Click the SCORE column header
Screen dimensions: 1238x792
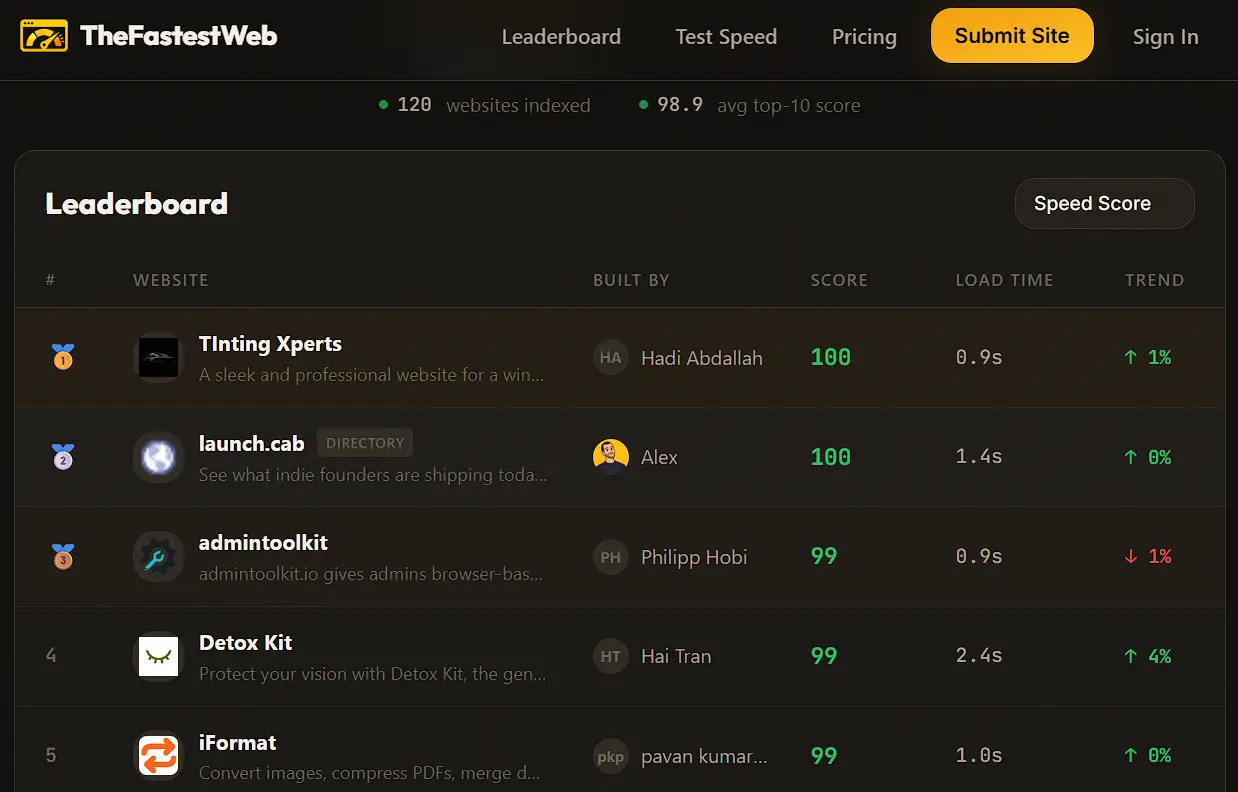[839, 280]
